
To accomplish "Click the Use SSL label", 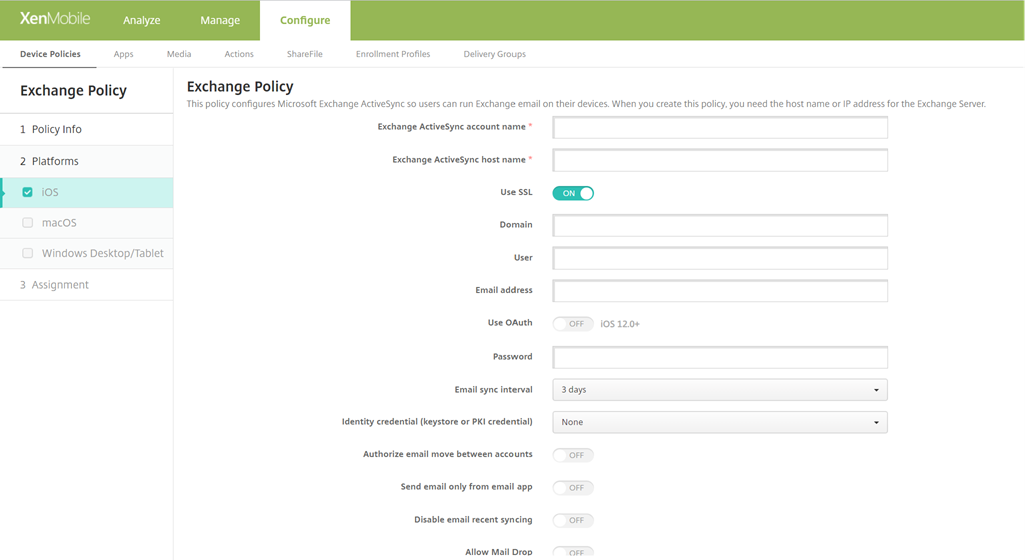I will coord(516,192).
